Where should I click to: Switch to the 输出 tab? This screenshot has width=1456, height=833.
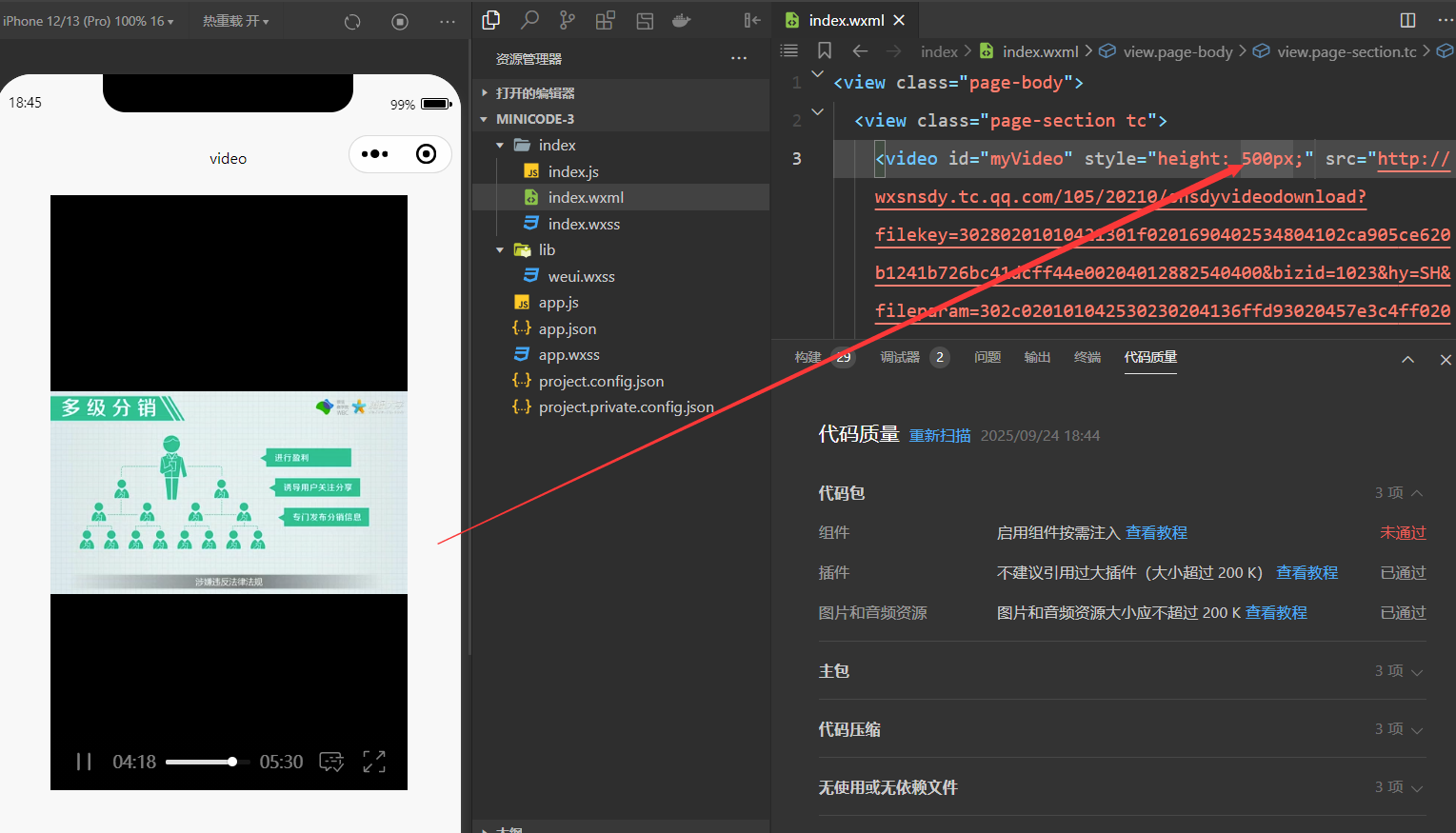(1037, 357)
